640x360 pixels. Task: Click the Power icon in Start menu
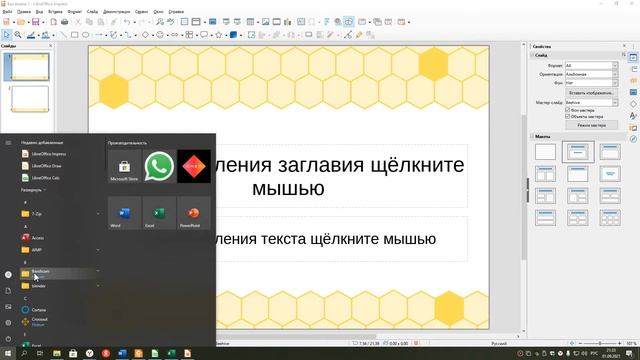pyautogui.click(x=8, y=339)
